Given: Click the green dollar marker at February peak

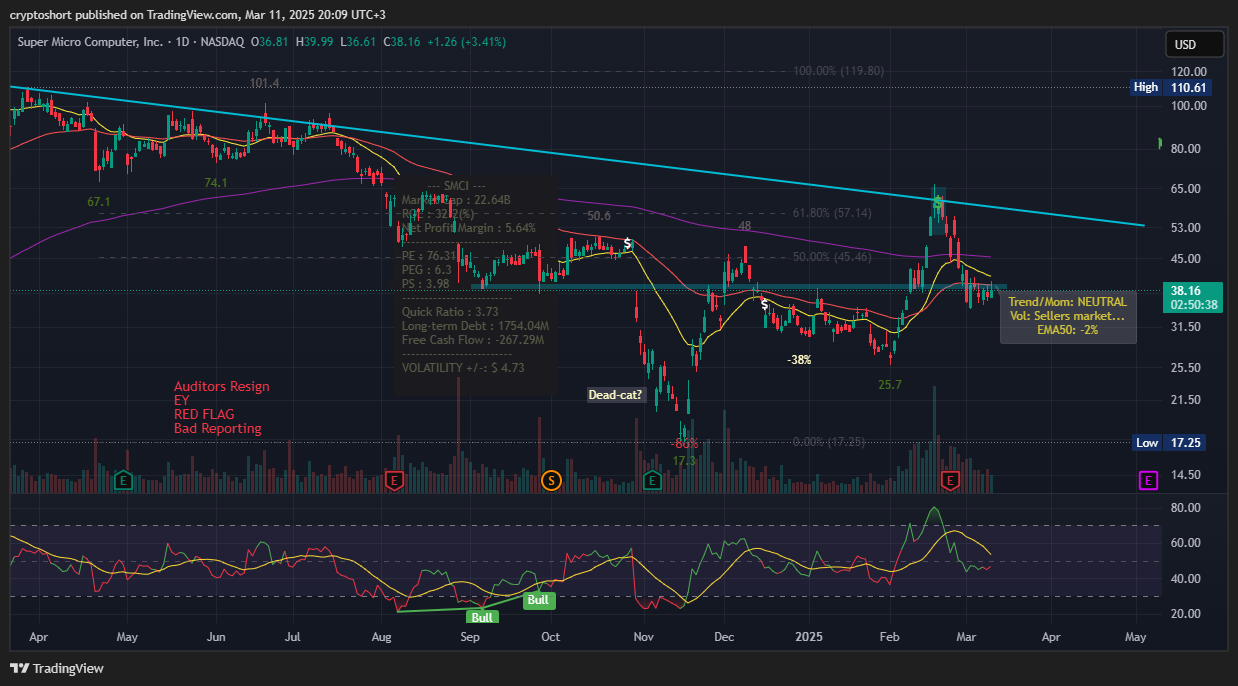Looking at the screenshot, I should (938, 202).
